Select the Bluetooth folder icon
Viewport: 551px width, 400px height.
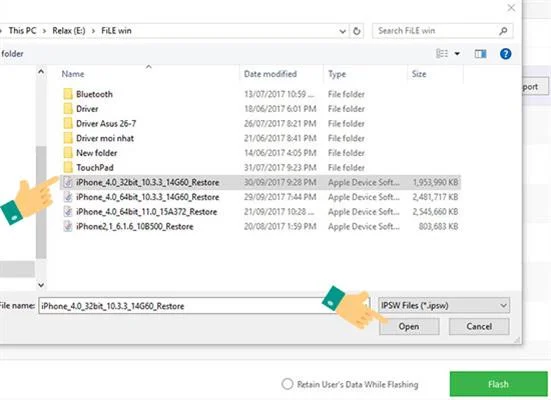[68, 94]
